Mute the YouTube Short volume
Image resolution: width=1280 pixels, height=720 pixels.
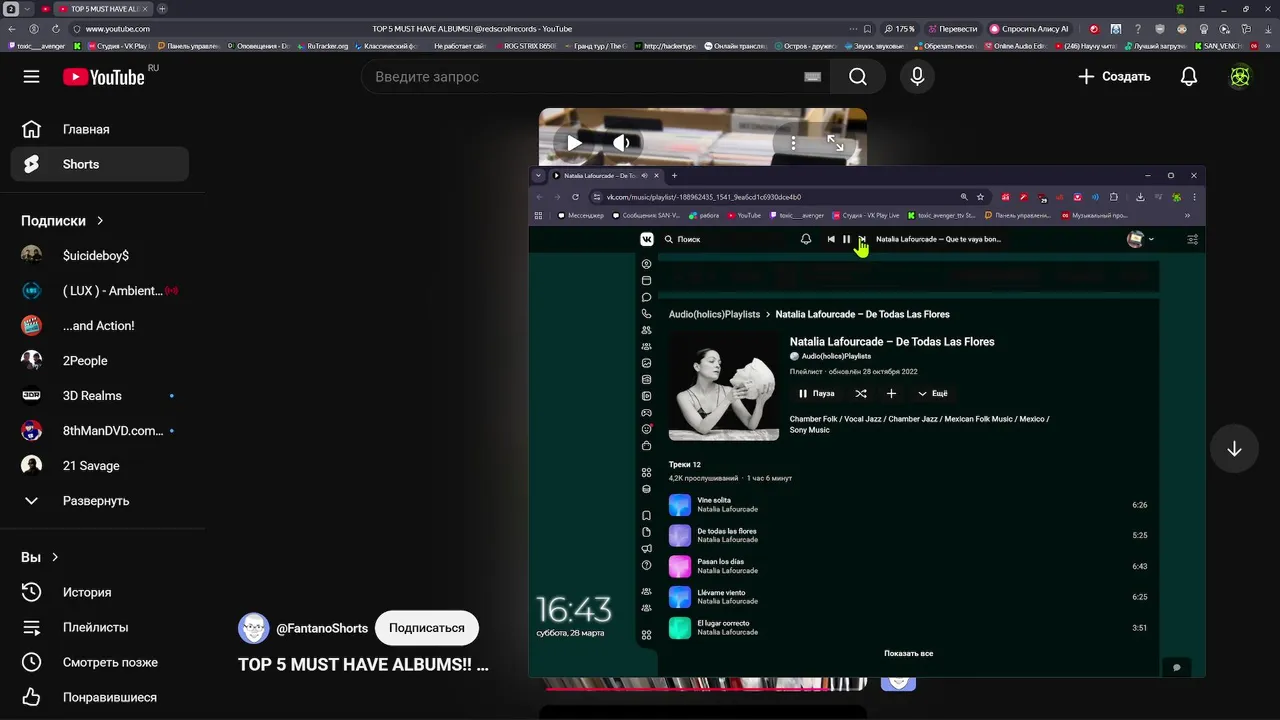(621, 143)
